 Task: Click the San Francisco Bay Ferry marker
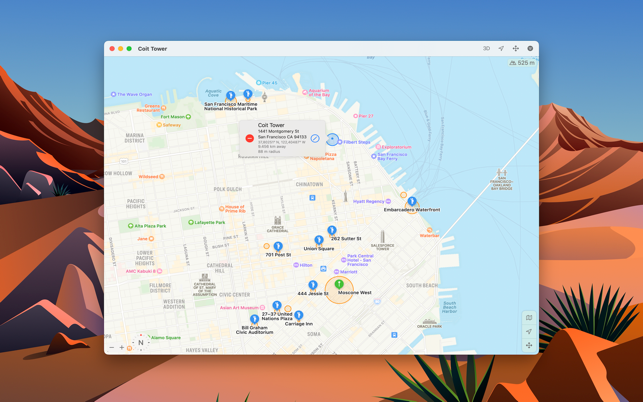pos(374,156)
